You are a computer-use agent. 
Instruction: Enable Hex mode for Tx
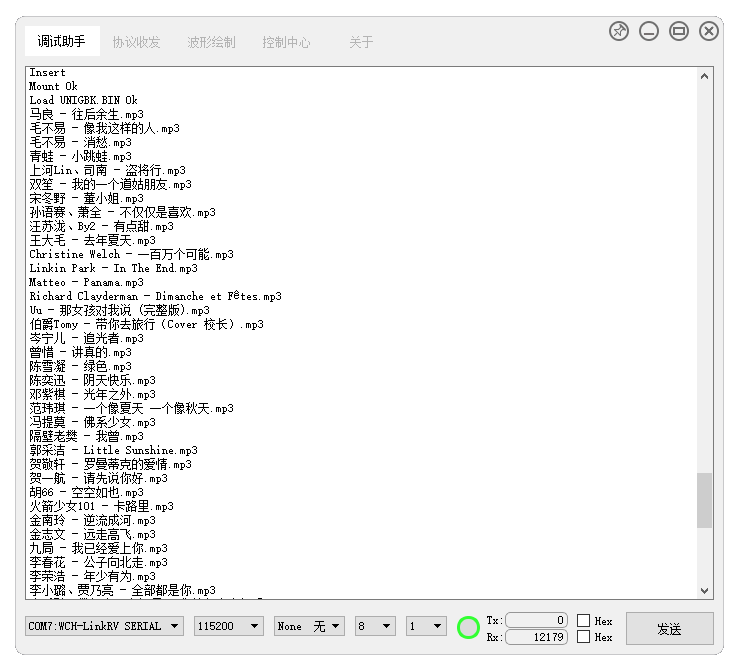(583, 621)
